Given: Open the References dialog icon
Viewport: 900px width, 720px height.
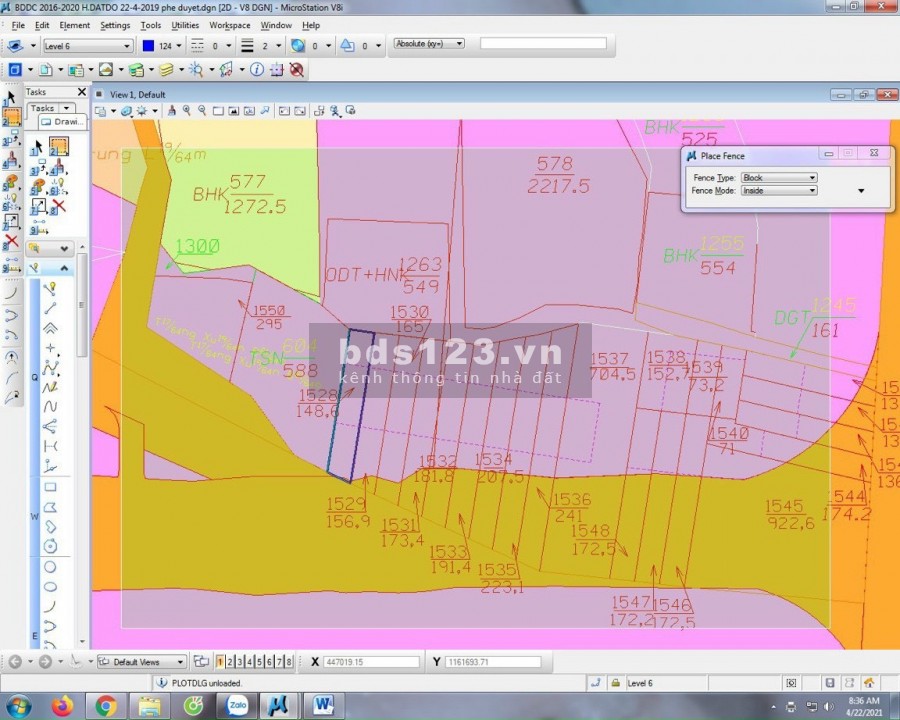Looking at the screenshot, I should point(76,70).
